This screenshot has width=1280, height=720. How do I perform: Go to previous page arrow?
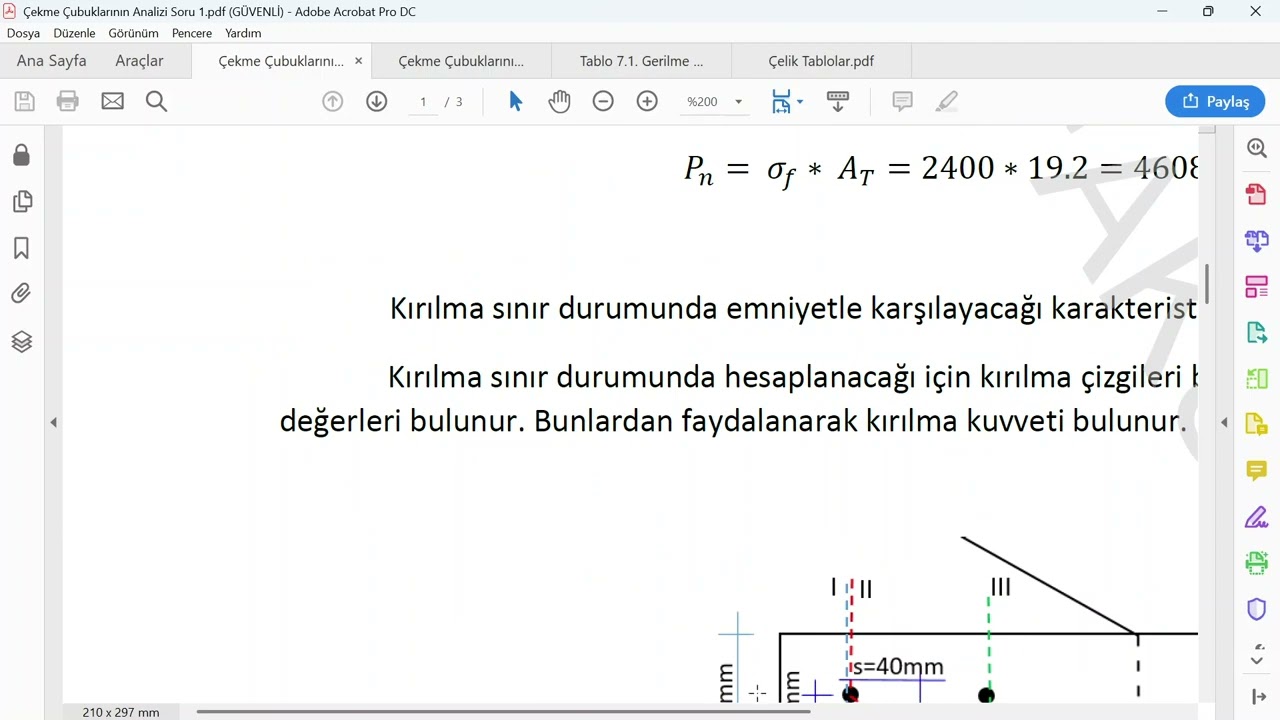coord(333,101)
